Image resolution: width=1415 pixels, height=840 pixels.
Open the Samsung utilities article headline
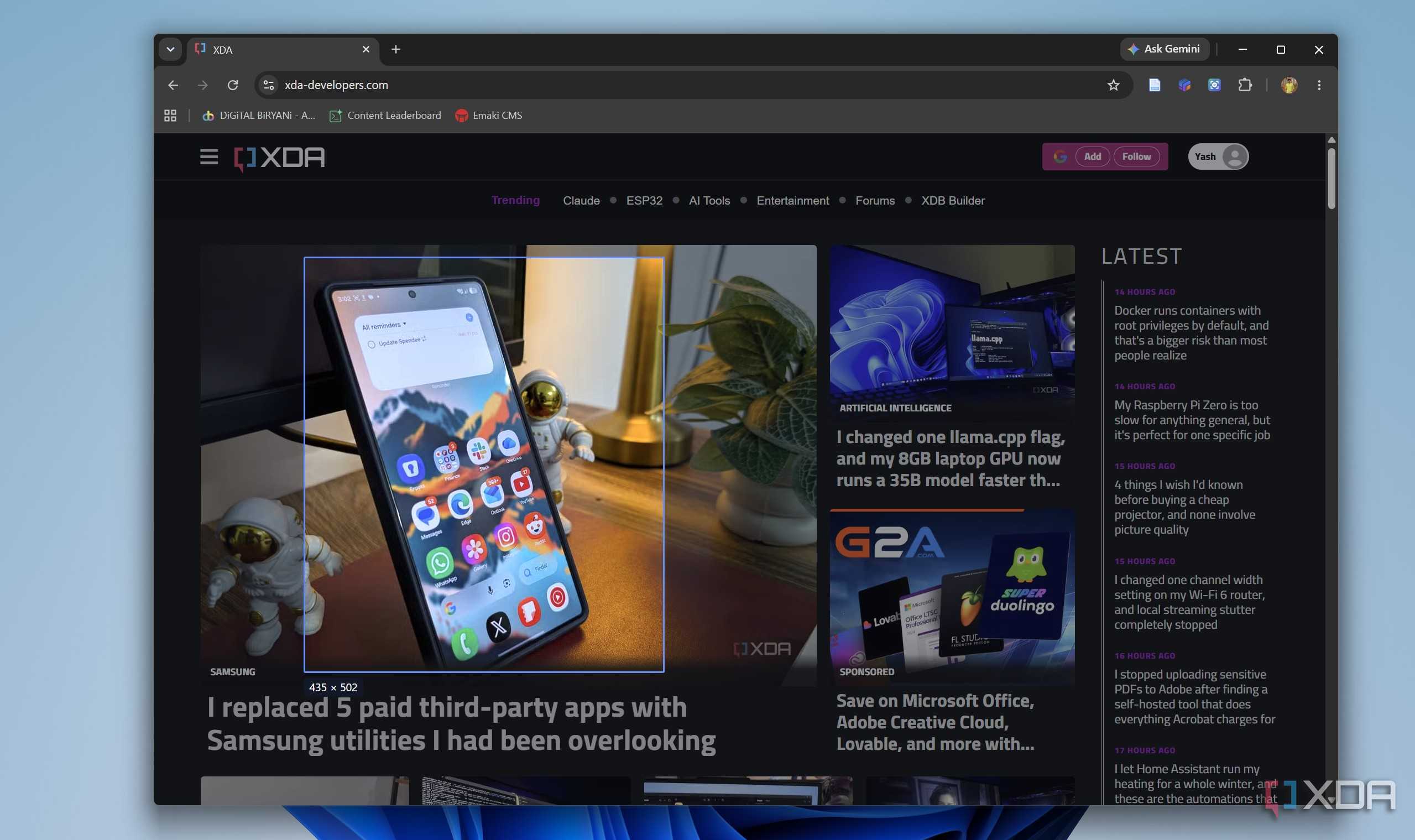coord(461,724)
